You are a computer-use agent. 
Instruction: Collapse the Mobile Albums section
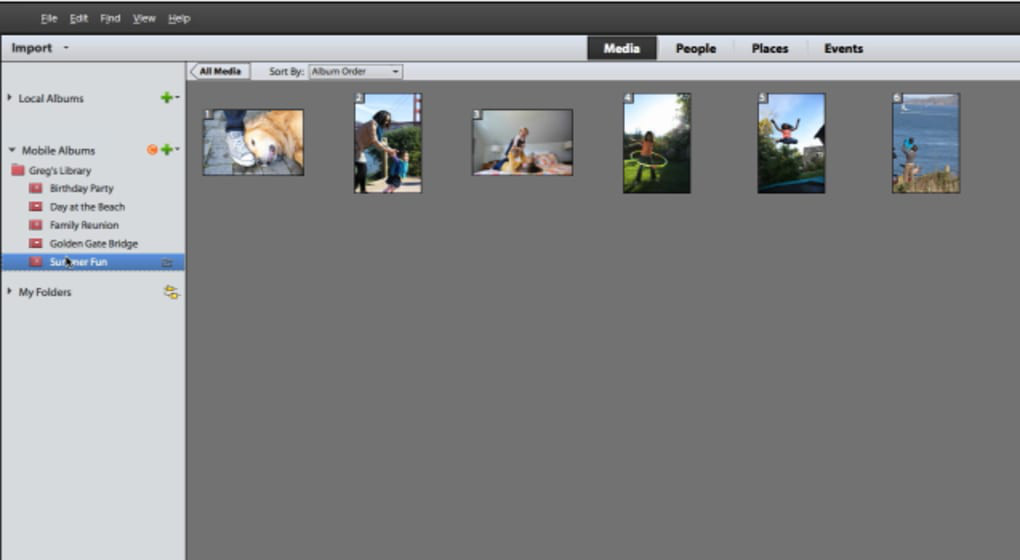(11, 150)
